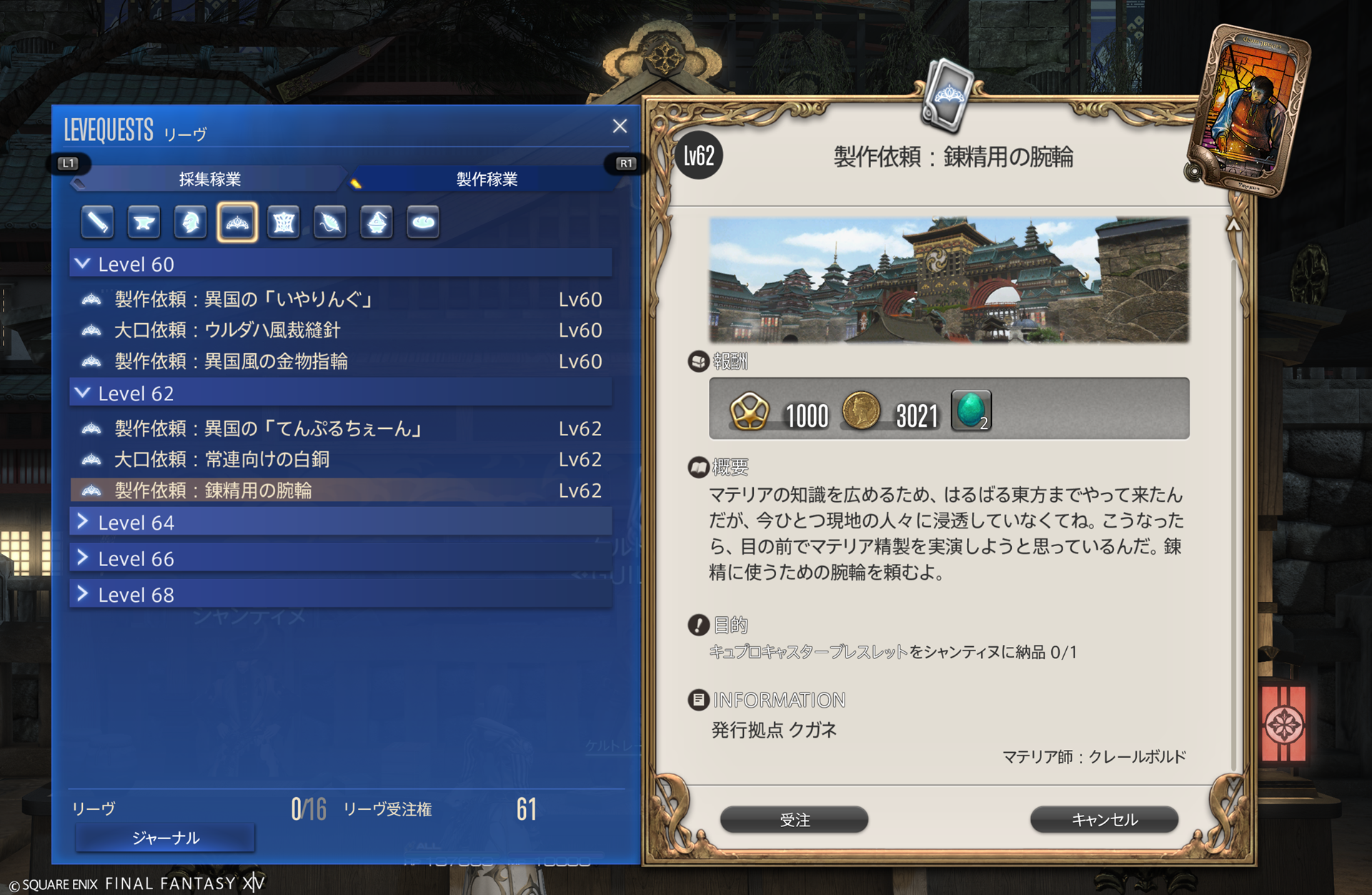The height and width of the screenshot is (895, 1372).
Task: Select the highlighted Goldsmith class icon
Action: 237,222
